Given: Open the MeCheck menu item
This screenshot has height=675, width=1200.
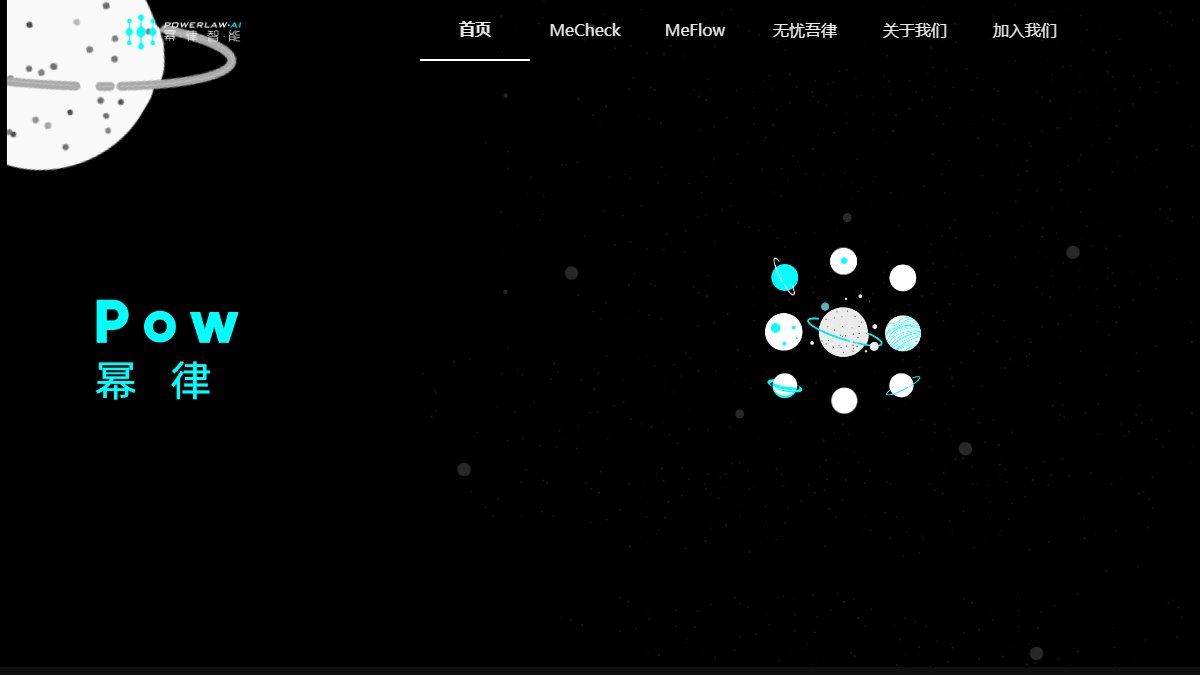Looking at the screenshot, I should pos(585,30).
